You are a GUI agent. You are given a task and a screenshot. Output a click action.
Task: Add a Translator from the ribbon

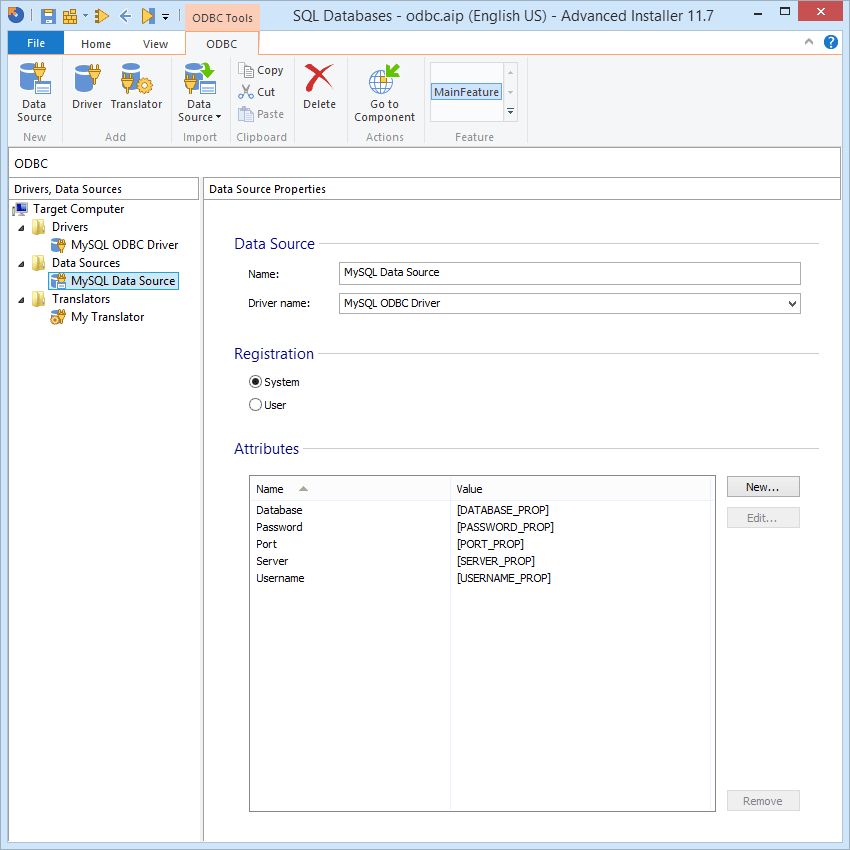point(136,87)
